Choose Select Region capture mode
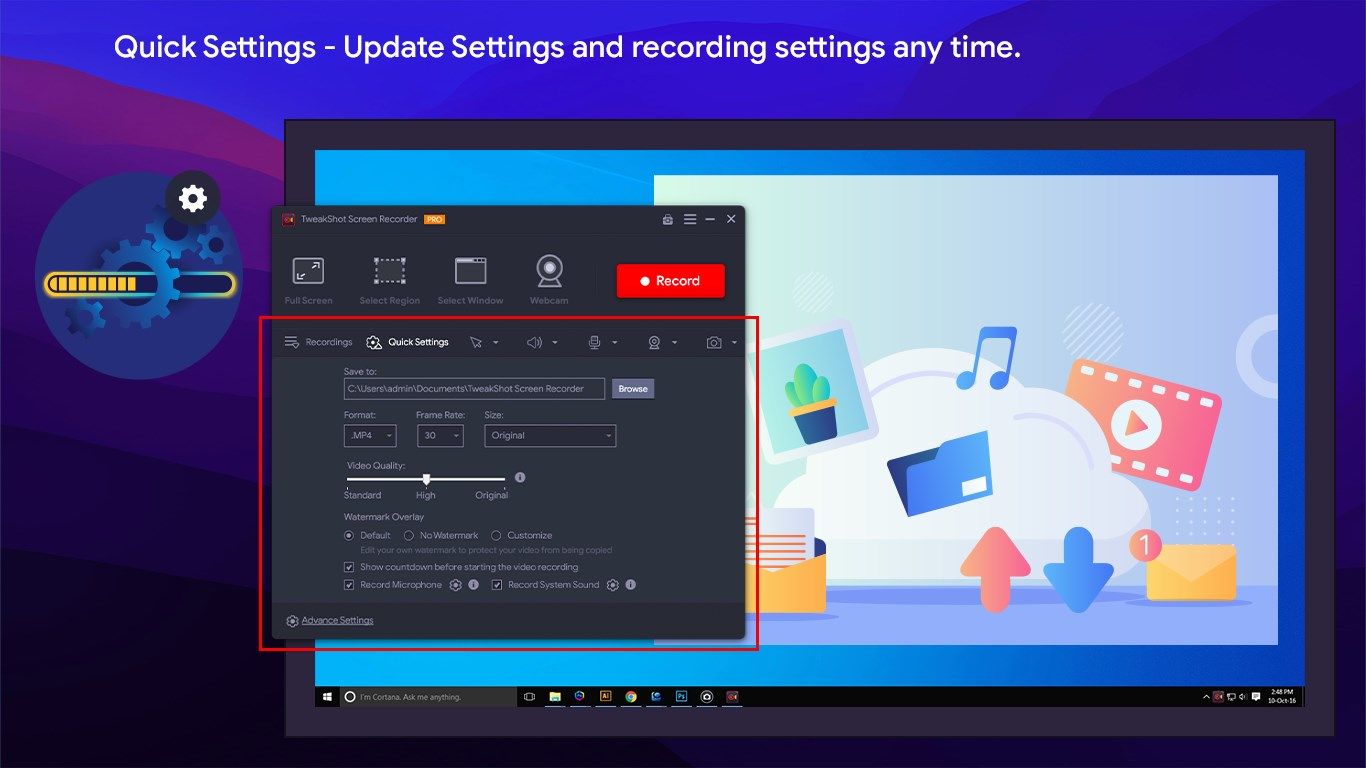The height and width of the screenshot is (768, 1366). (x=389, y=280)
